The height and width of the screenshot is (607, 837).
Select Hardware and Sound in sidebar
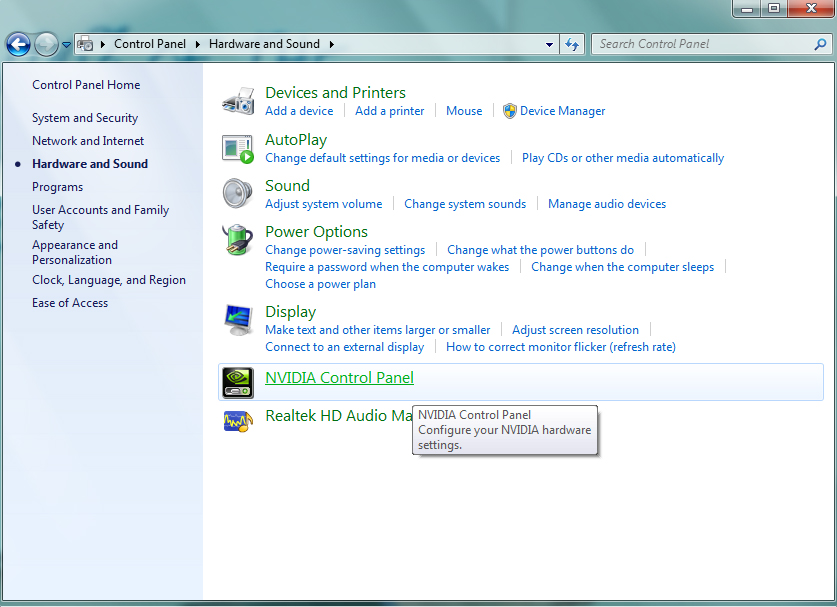coord(90,164)
